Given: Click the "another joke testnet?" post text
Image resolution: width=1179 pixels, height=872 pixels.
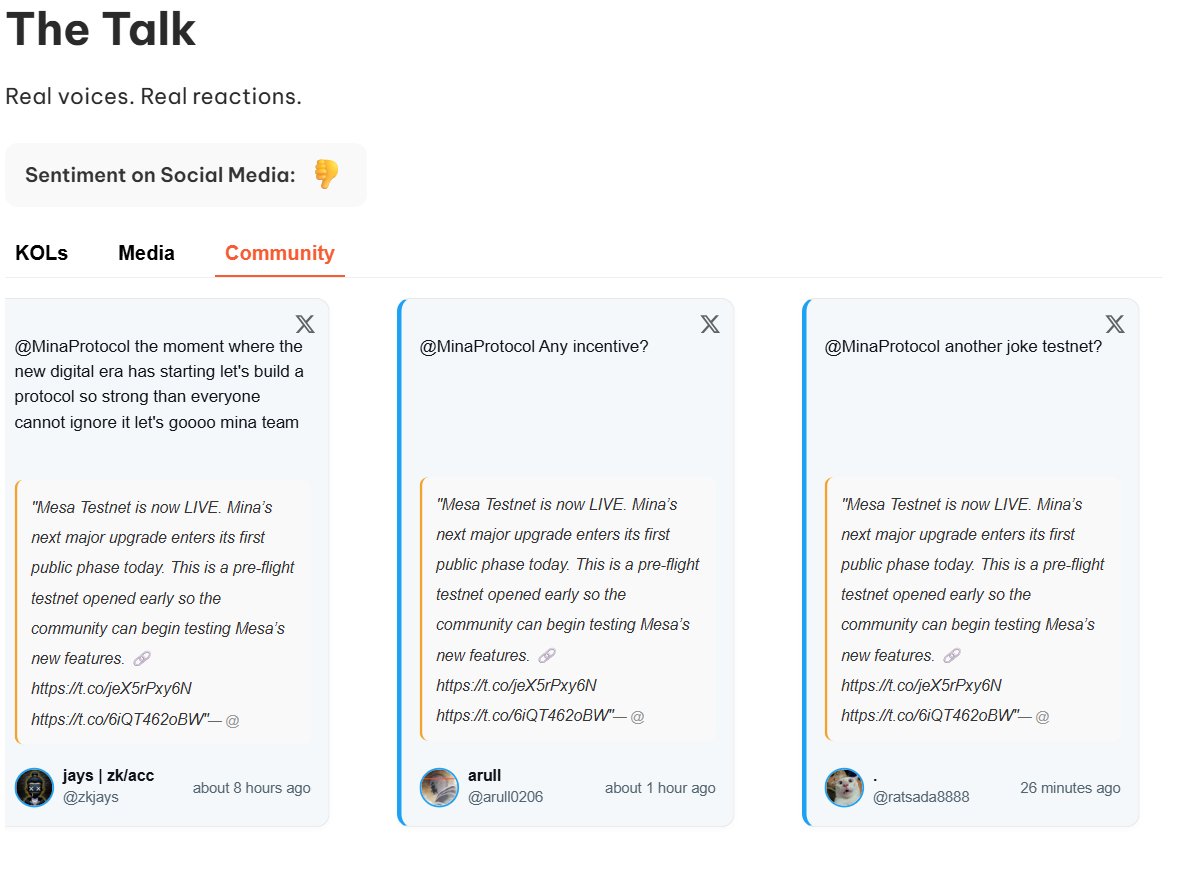Looking at the screenshot, I should pyautogui.click(x=963, y=347).
